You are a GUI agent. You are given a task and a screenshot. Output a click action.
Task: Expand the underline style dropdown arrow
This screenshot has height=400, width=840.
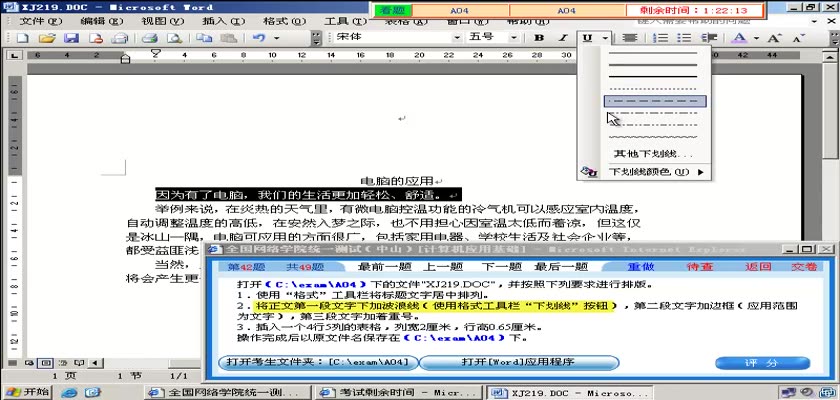click(605, 38)
